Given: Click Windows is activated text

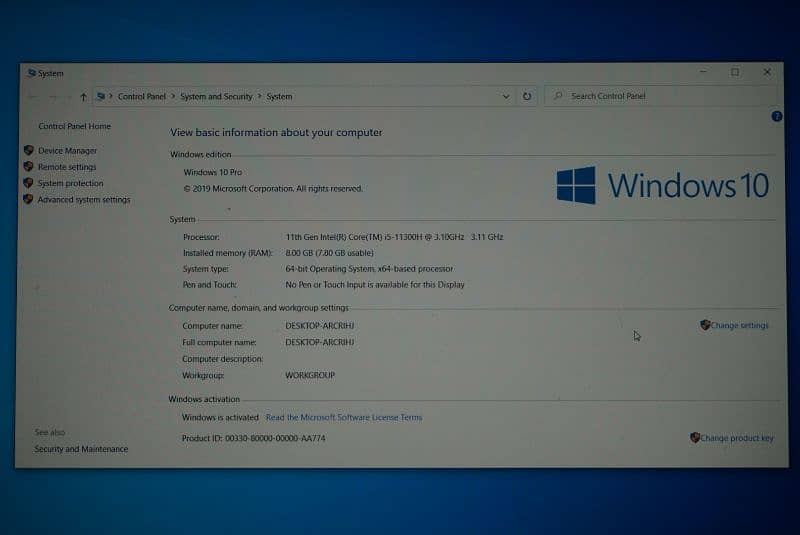Looking at the screenshot, I should coord(220,417).
